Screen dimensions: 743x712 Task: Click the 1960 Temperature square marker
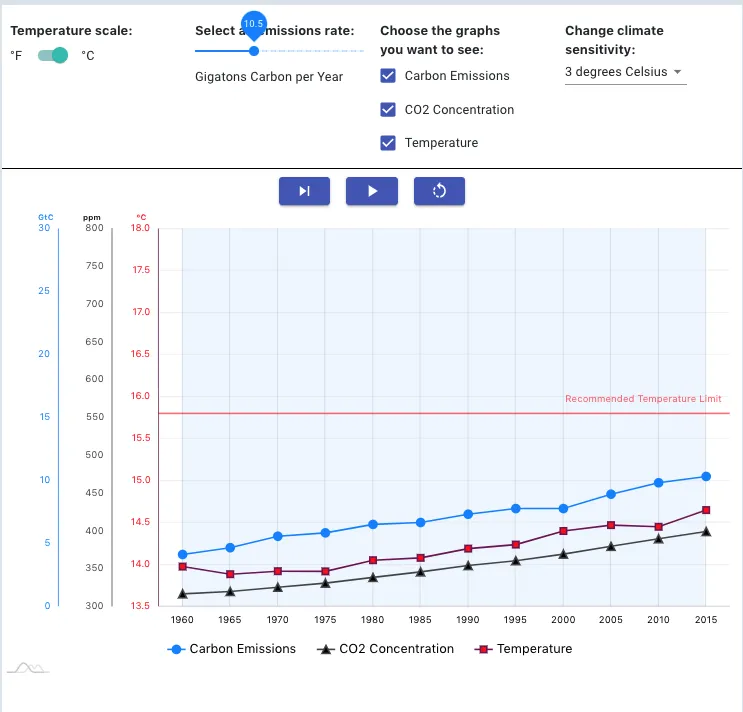(x=182, y=567)
